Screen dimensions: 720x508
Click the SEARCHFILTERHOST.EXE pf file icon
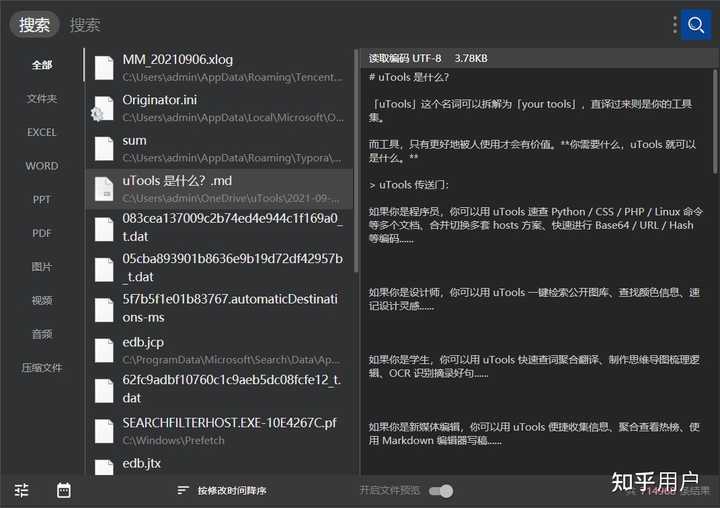pyautogui.click(x=104, y=431)
